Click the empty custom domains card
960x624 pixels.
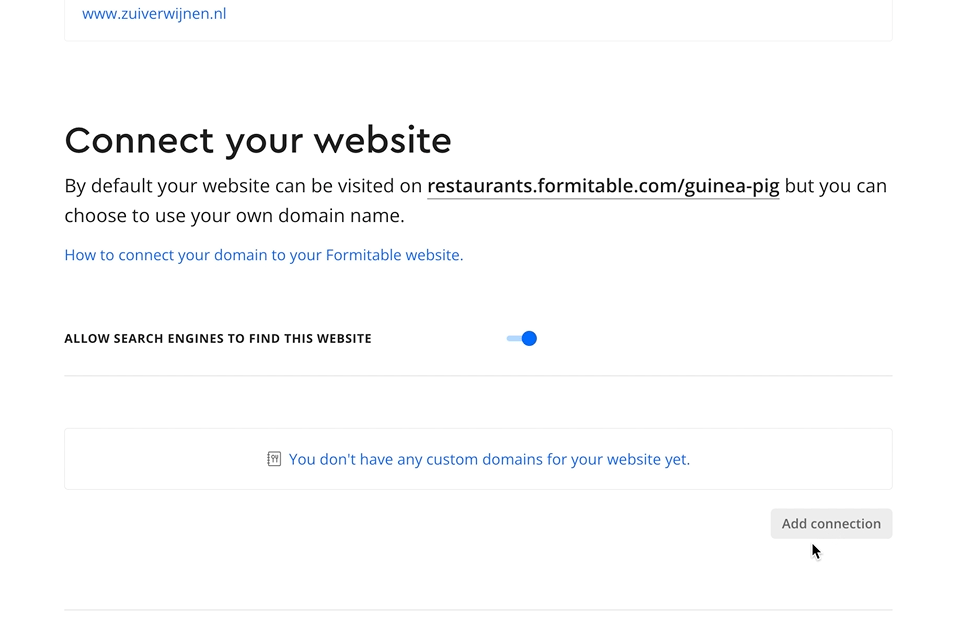coord(478,459)
